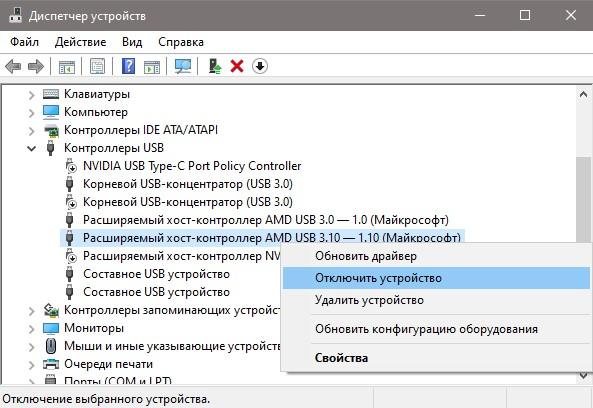Expand the Контроллеры IDE ATA/ATAPI category
The height and width of the screenshot is (408, 593).
32,131
